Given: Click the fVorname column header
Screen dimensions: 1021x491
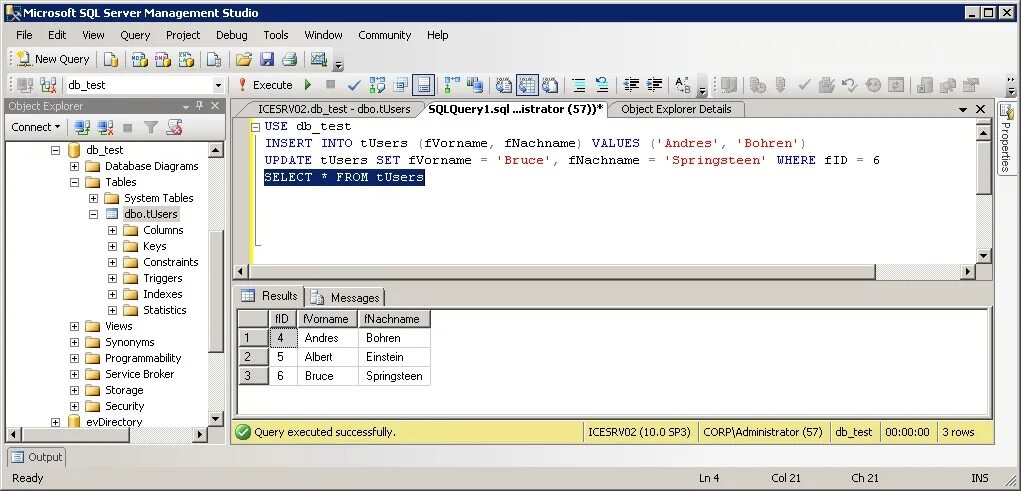Looking at the screenshot, I should pyautogui.click(x=328, y=319).
